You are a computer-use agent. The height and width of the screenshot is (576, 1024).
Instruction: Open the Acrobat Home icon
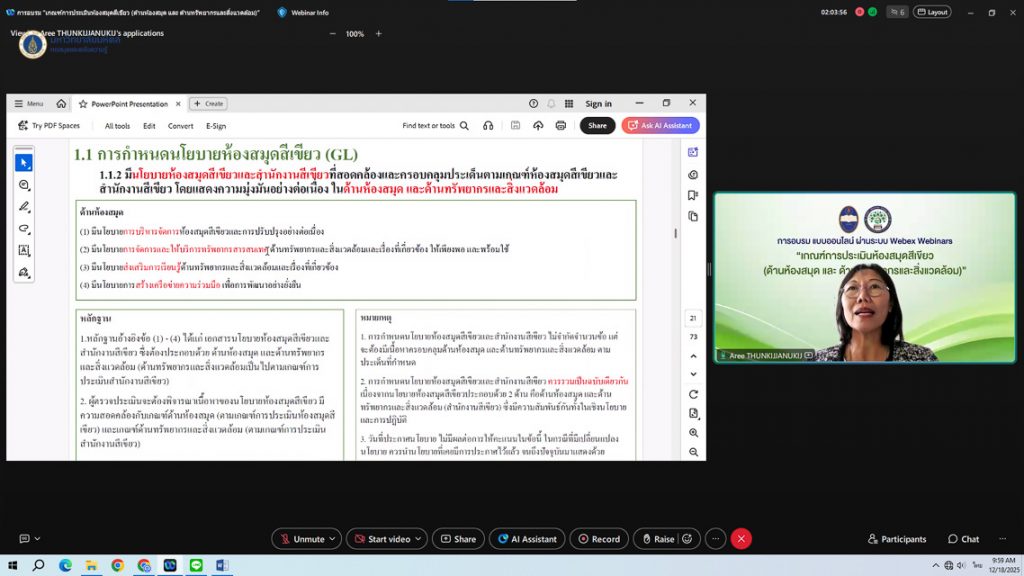[x=61, y=104]
